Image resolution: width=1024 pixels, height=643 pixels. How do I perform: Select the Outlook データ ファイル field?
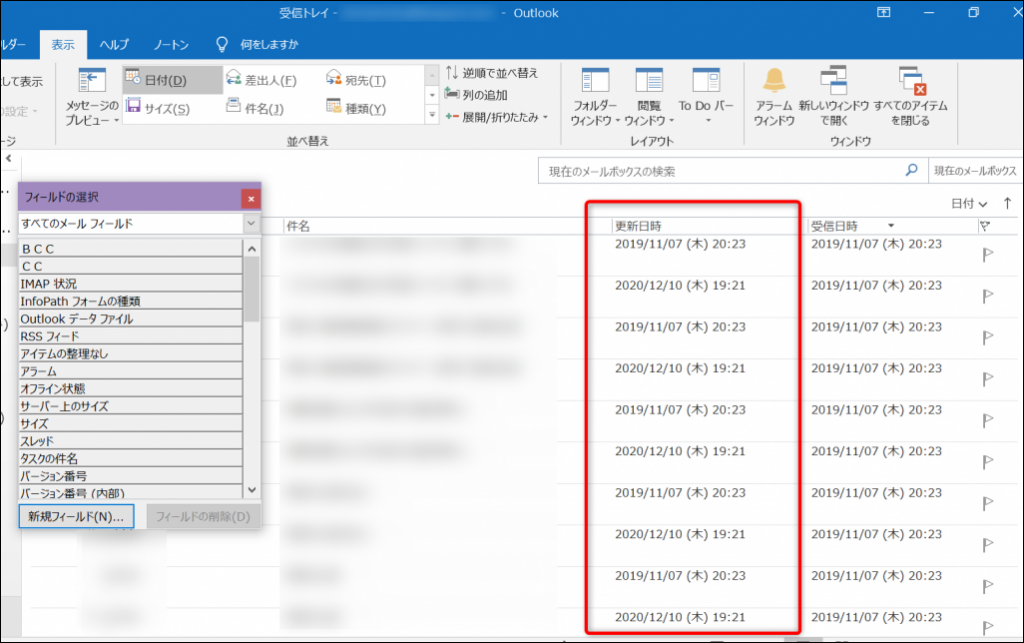[131, 319]
